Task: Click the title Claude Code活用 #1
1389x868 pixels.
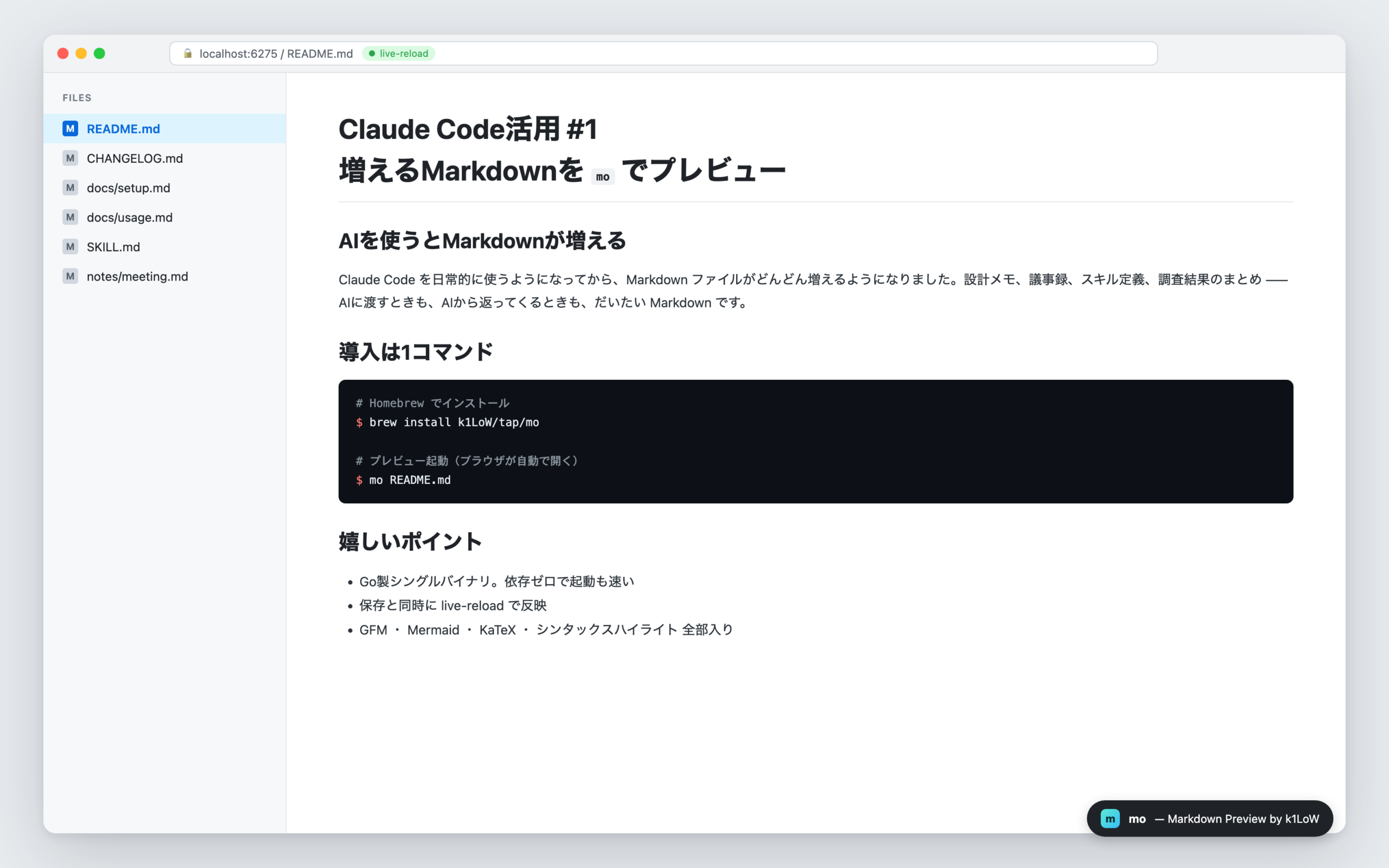Action: coord(468,129)
